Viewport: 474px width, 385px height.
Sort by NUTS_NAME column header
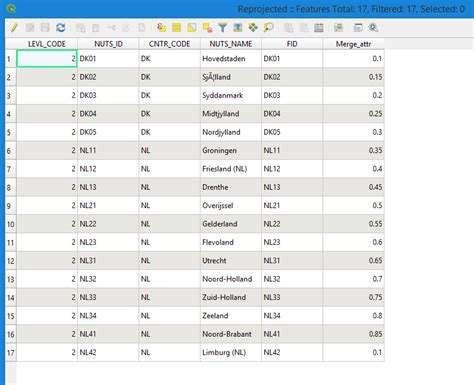point(231,44)
